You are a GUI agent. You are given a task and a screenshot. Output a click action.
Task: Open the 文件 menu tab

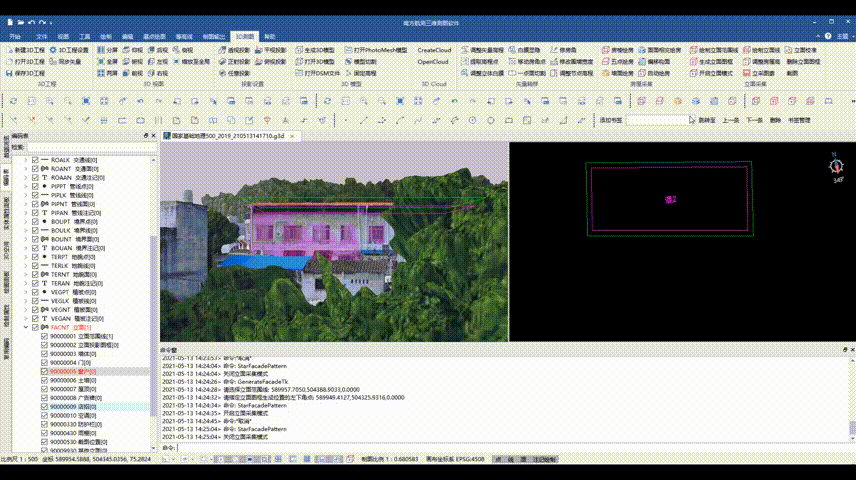(x=41, y=36)
